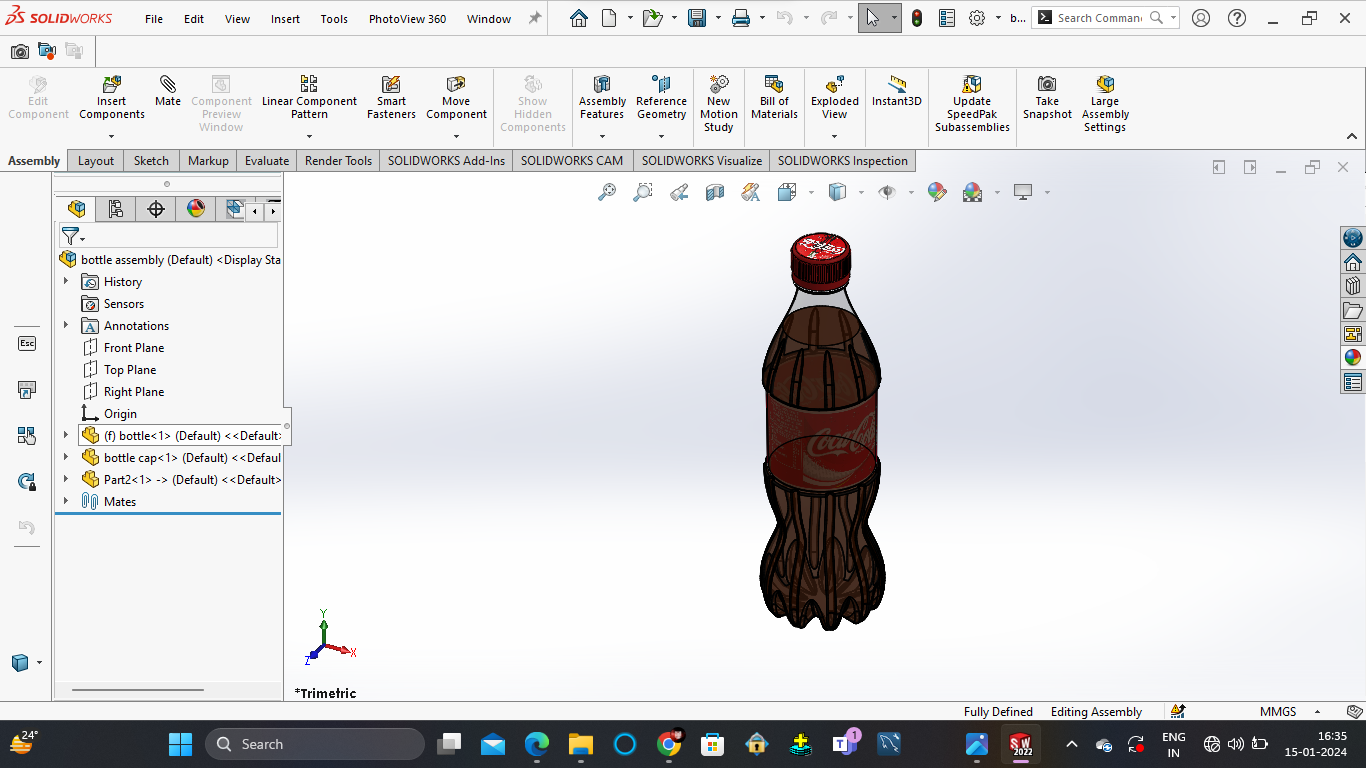Open the Exploded View dropdown arrow
Viewport: 1366px width, 768px height.
(x=835, y=136)
